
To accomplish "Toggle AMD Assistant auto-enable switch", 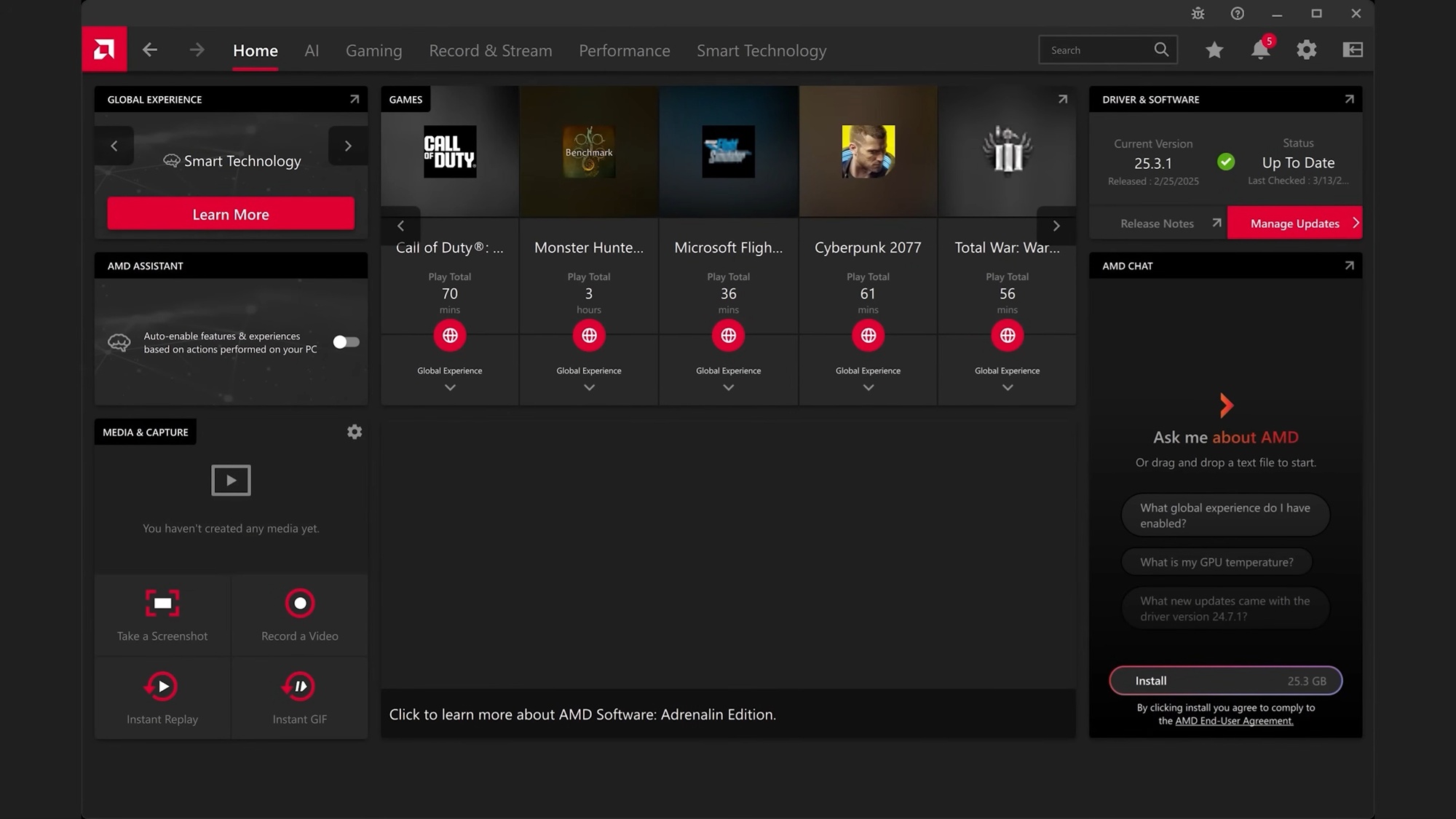I will (x=346, y=342).
